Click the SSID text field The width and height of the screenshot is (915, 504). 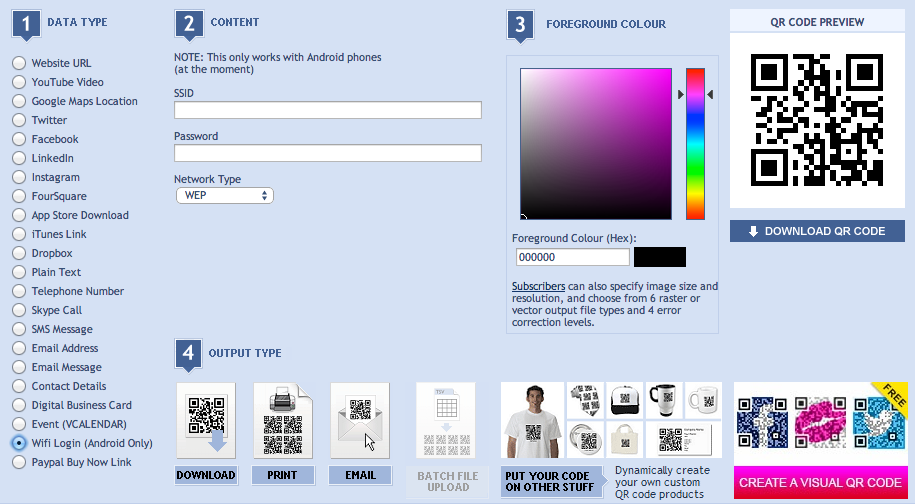(328, 110)
